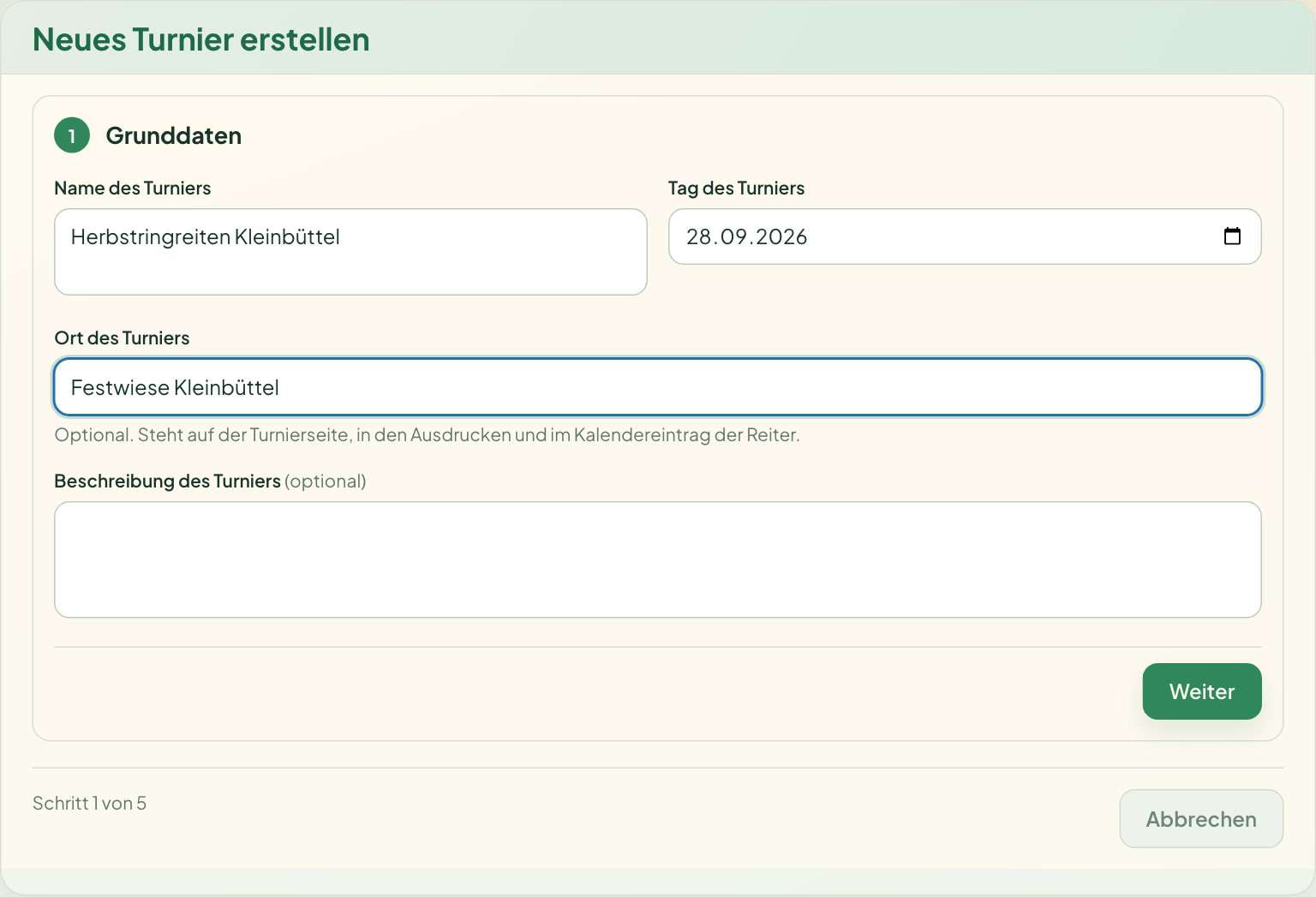Focus the Name des Turniers field
The height and width of the screenshot is (897, 1316).
pos(350,252)
